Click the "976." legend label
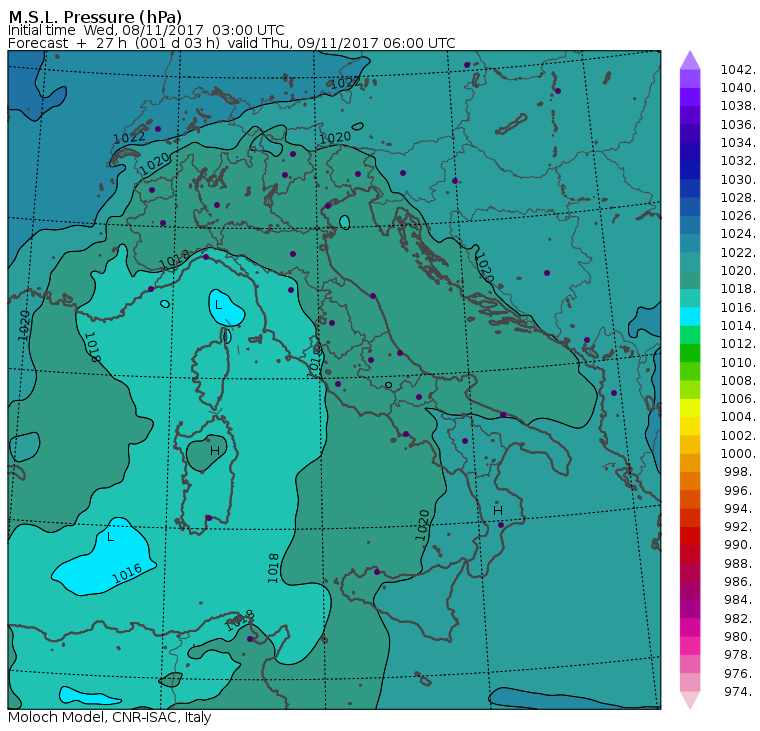This screenshot has height=731, width=760. click(x=740, y=673)
